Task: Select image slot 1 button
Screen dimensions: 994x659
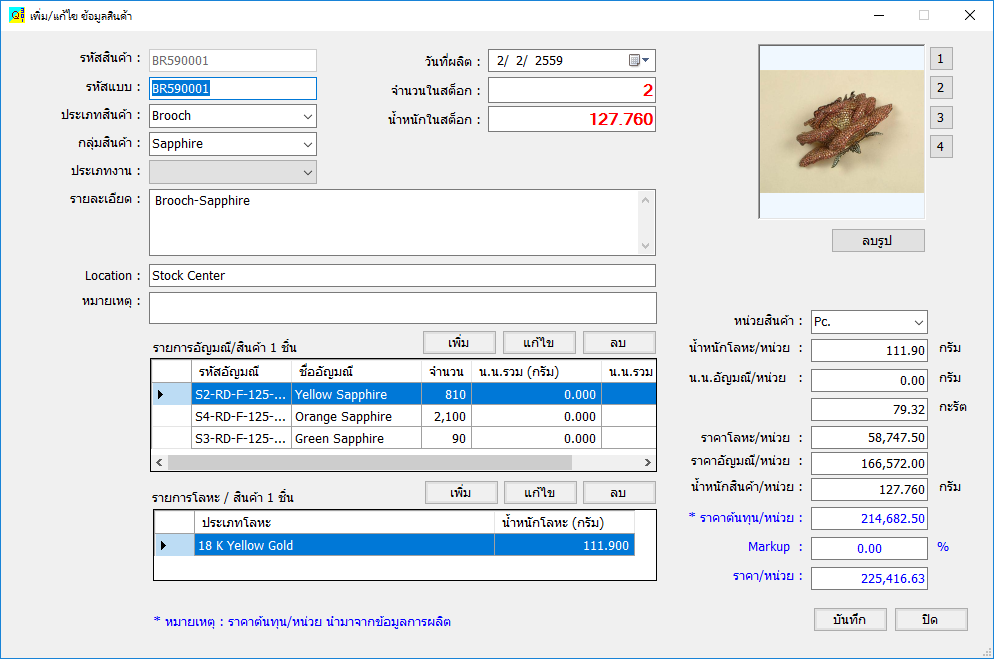Action: pos(940,58)
